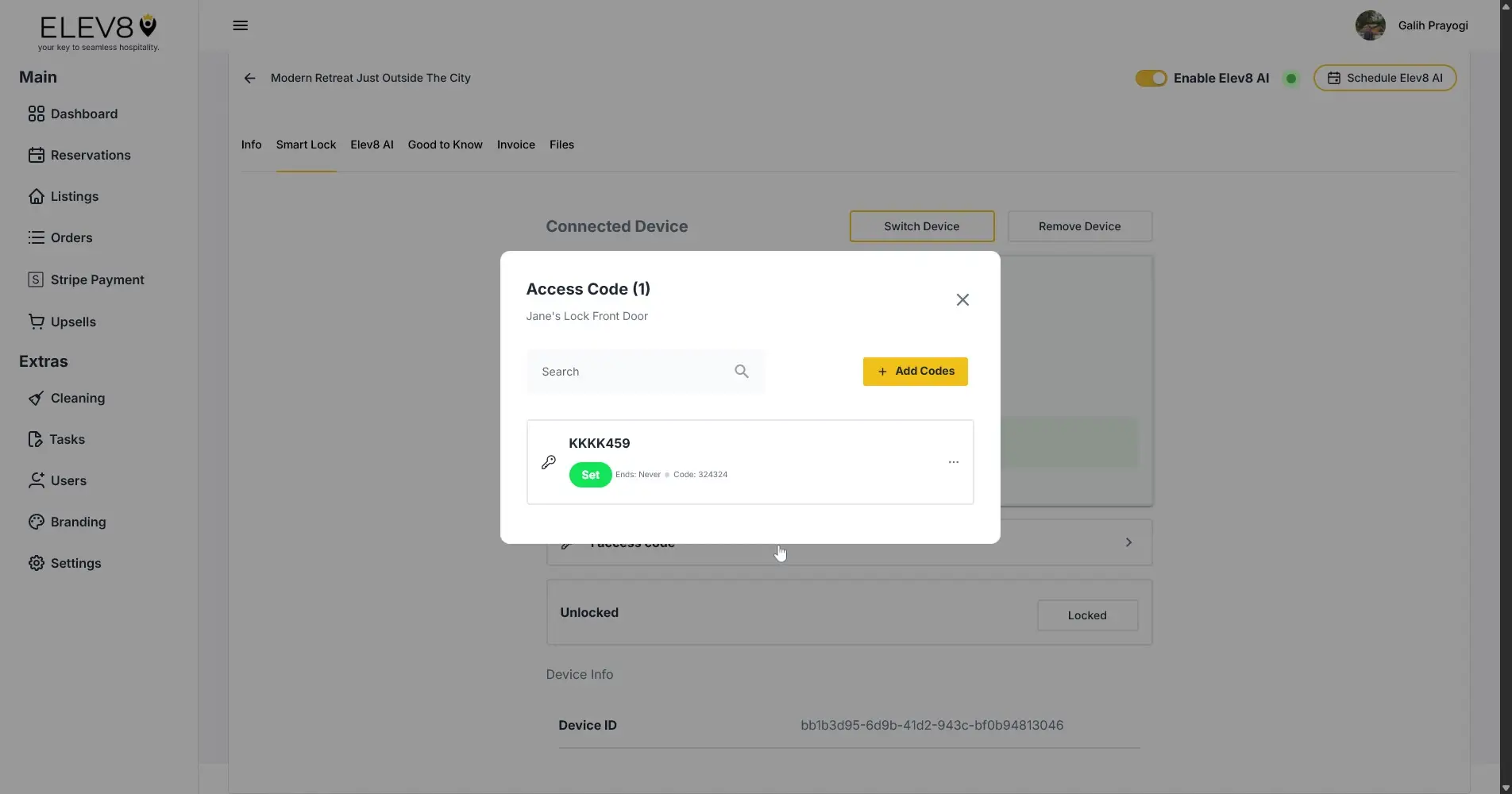Click the hamburger menu icon
The height and width of the screenshot is (794, 1512).
(x=240, y=25)
